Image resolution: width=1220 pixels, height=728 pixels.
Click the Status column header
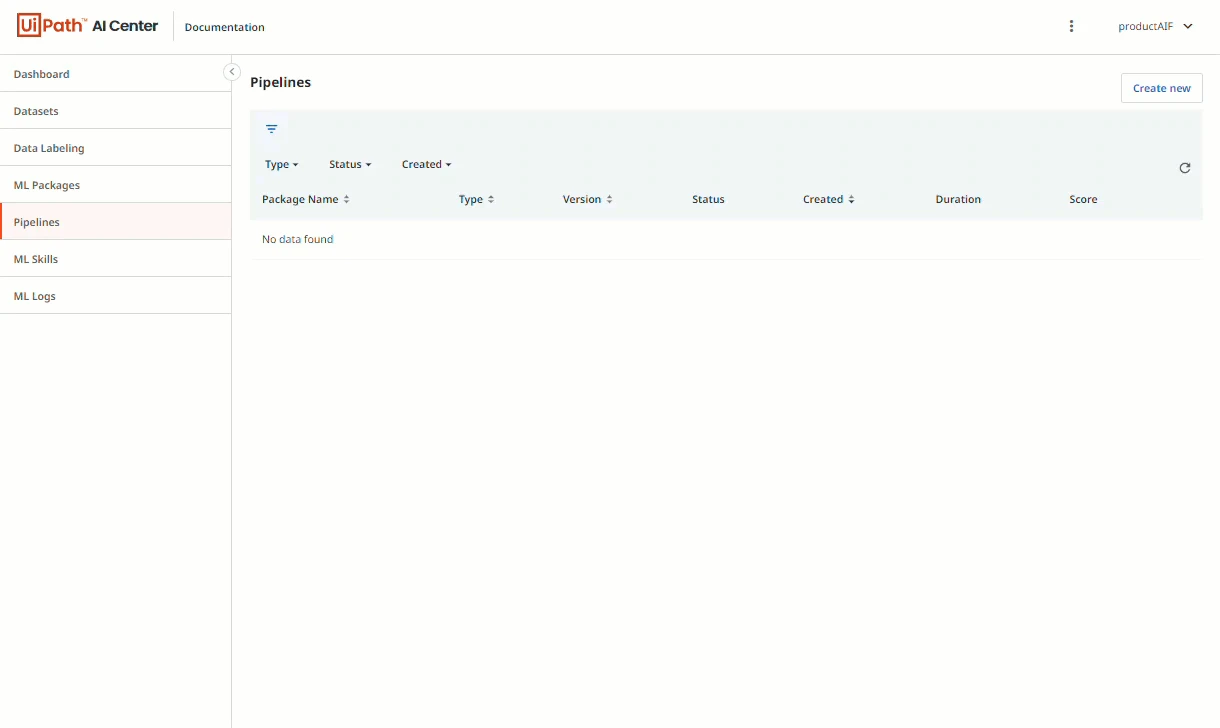708,199
